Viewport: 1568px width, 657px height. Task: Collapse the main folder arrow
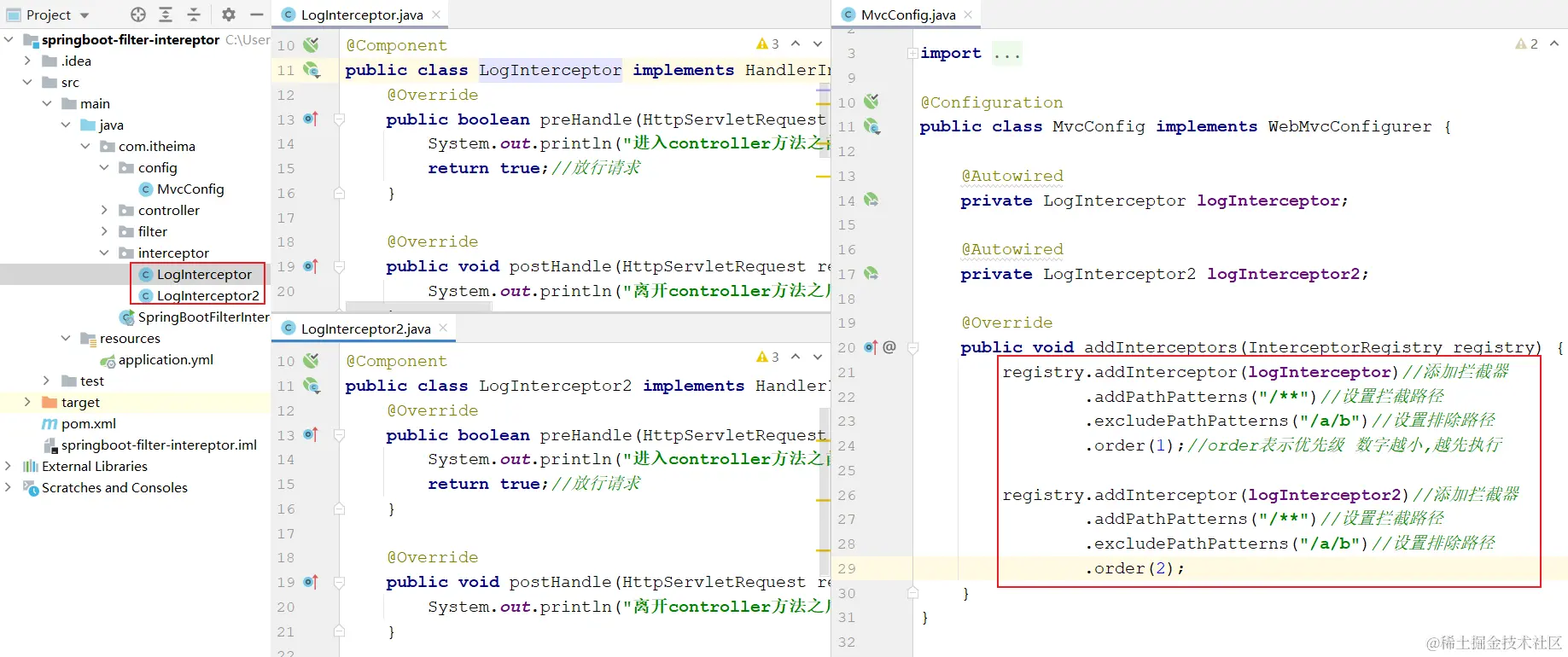tap(47, 103)
